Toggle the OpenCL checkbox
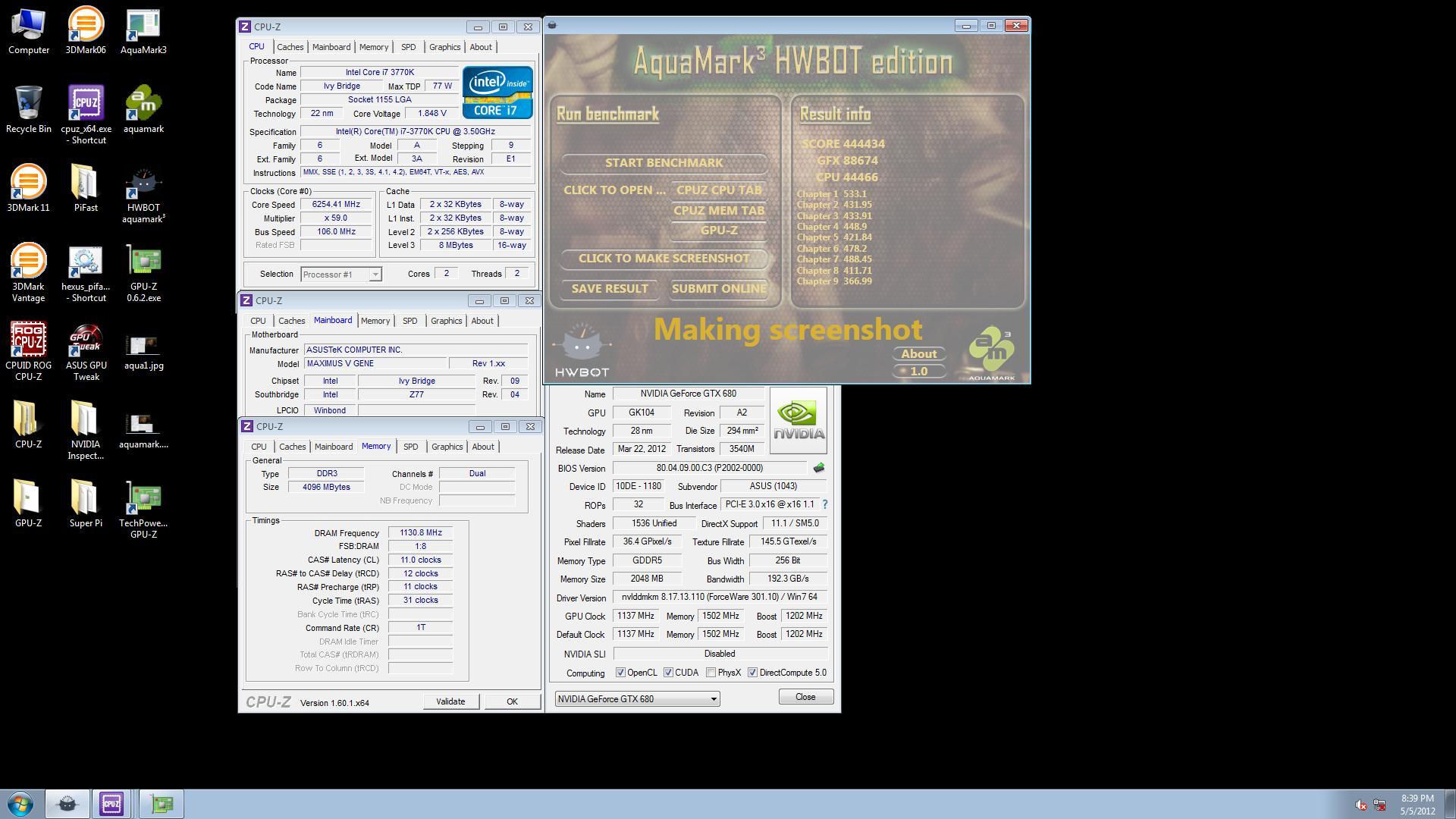 (x=620, y=673)
